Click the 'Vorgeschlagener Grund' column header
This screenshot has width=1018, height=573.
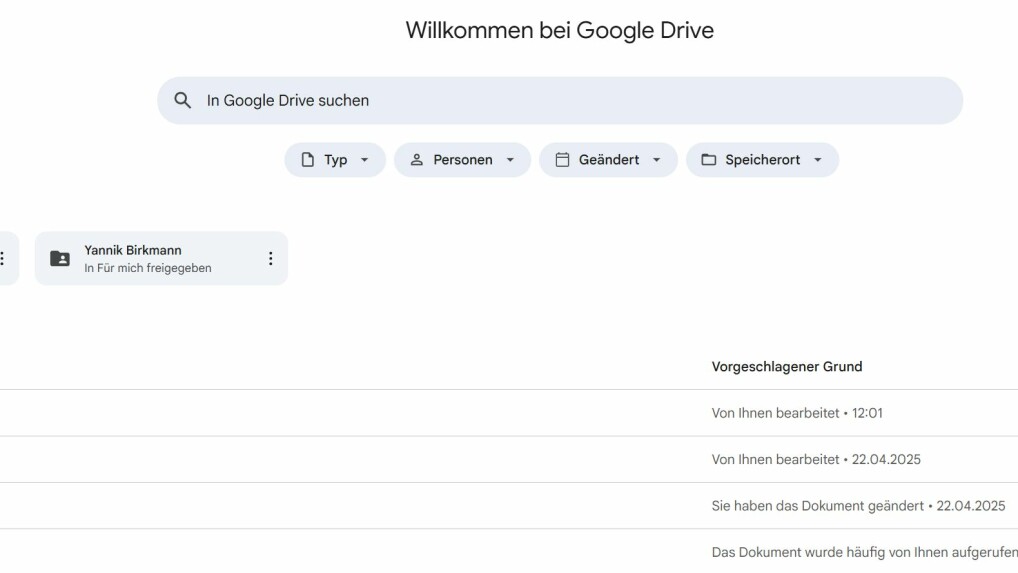pos(787,367)
